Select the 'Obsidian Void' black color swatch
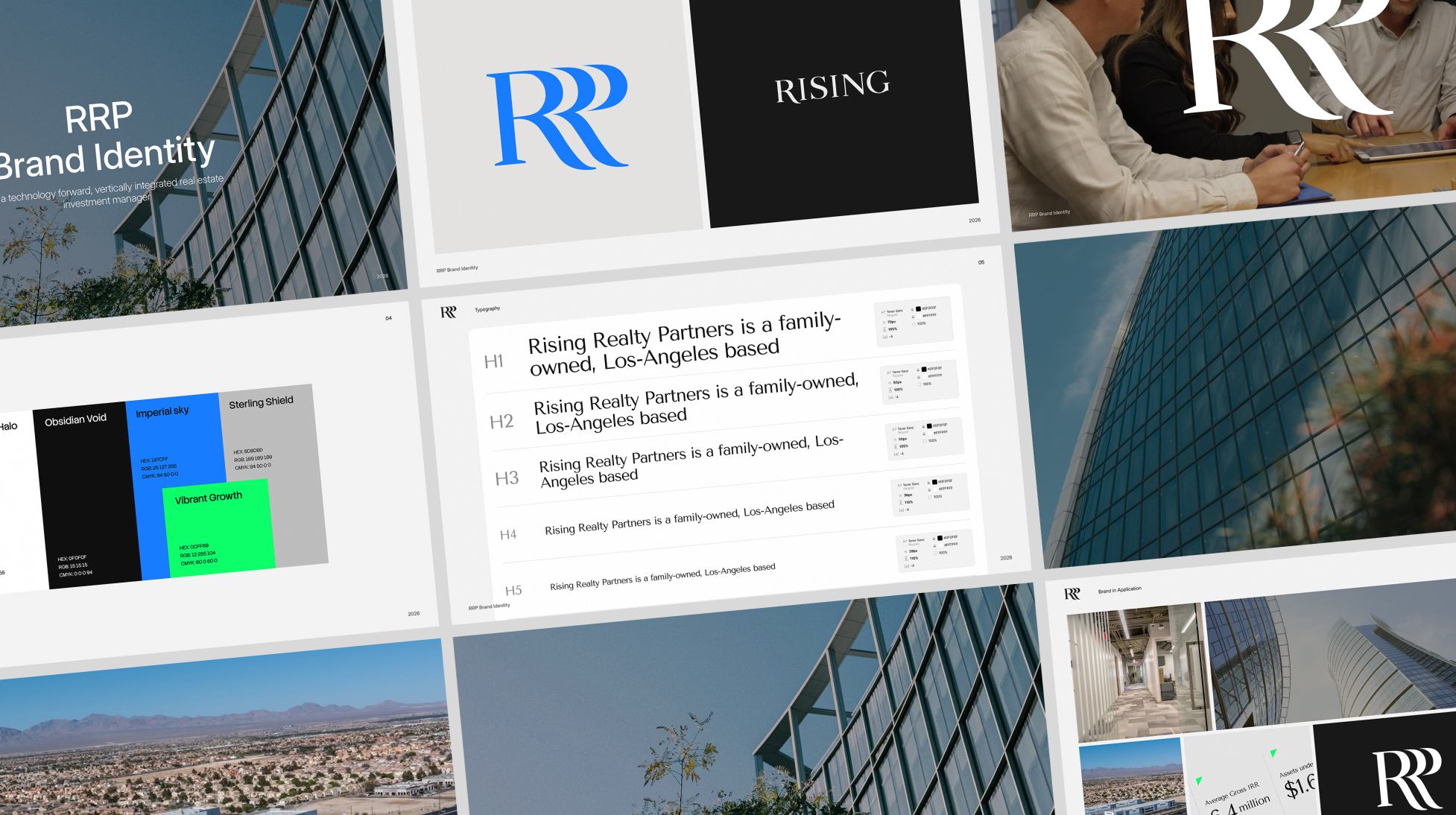1456x815 pixels. tap(88, 497)
